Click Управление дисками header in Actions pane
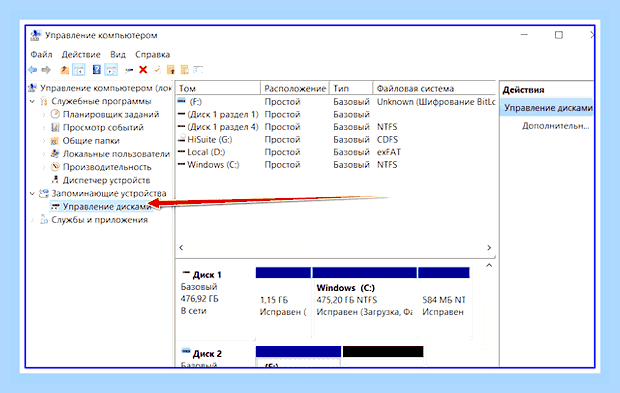The height and width of the screenshot is (393, 620). click(x=548, y=108)
